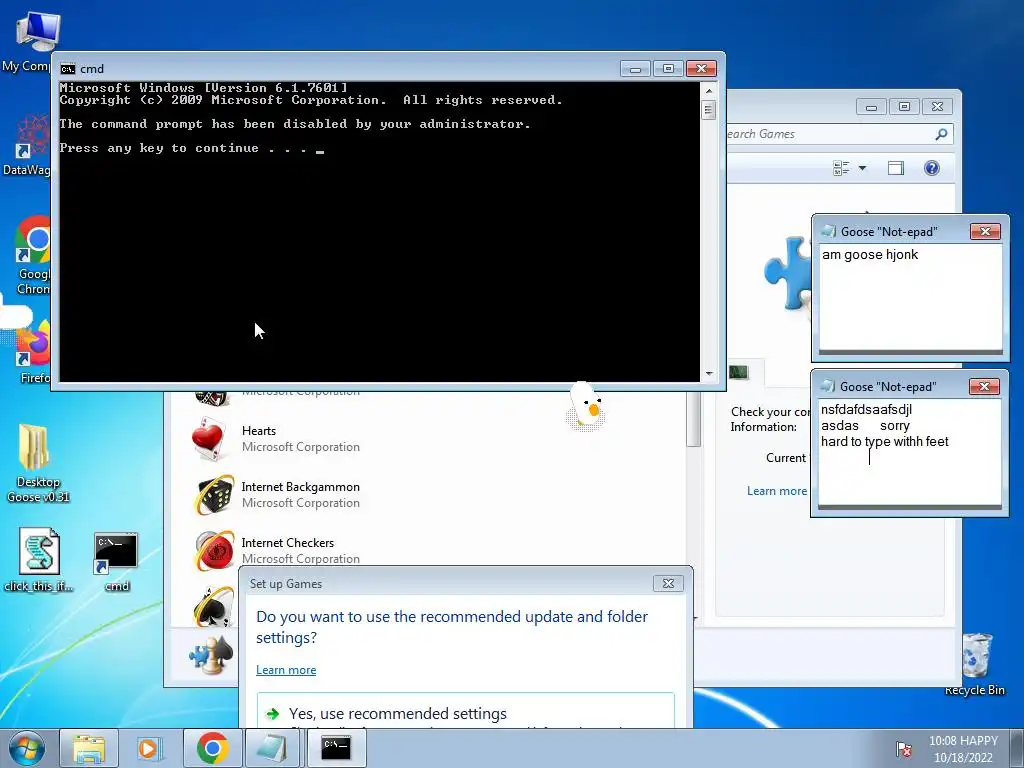Click the Windows Start orb
1024x768 pixels.
click(27, 748)
